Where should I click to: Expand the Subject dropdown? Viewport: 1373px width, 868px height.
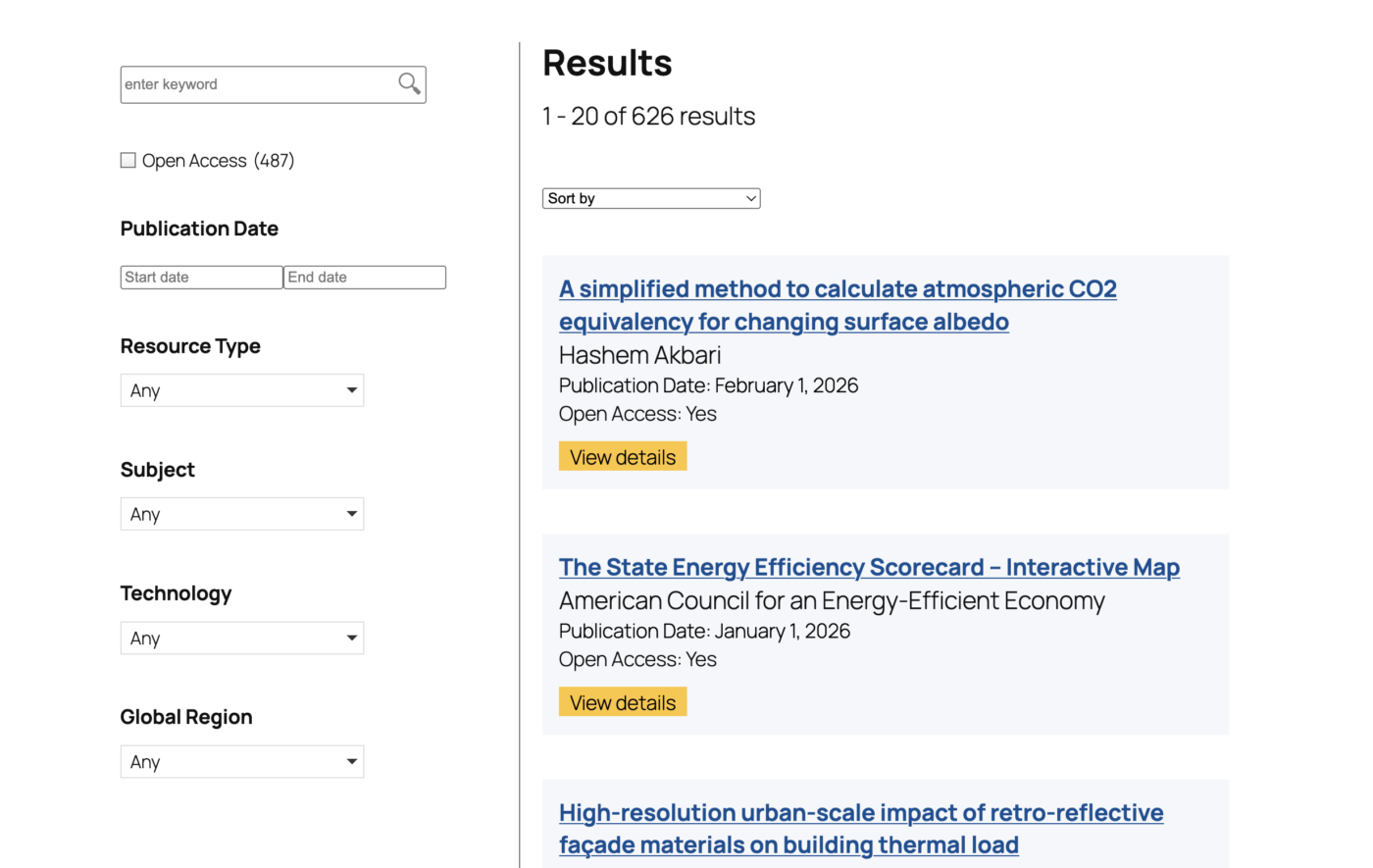[242, 514]
